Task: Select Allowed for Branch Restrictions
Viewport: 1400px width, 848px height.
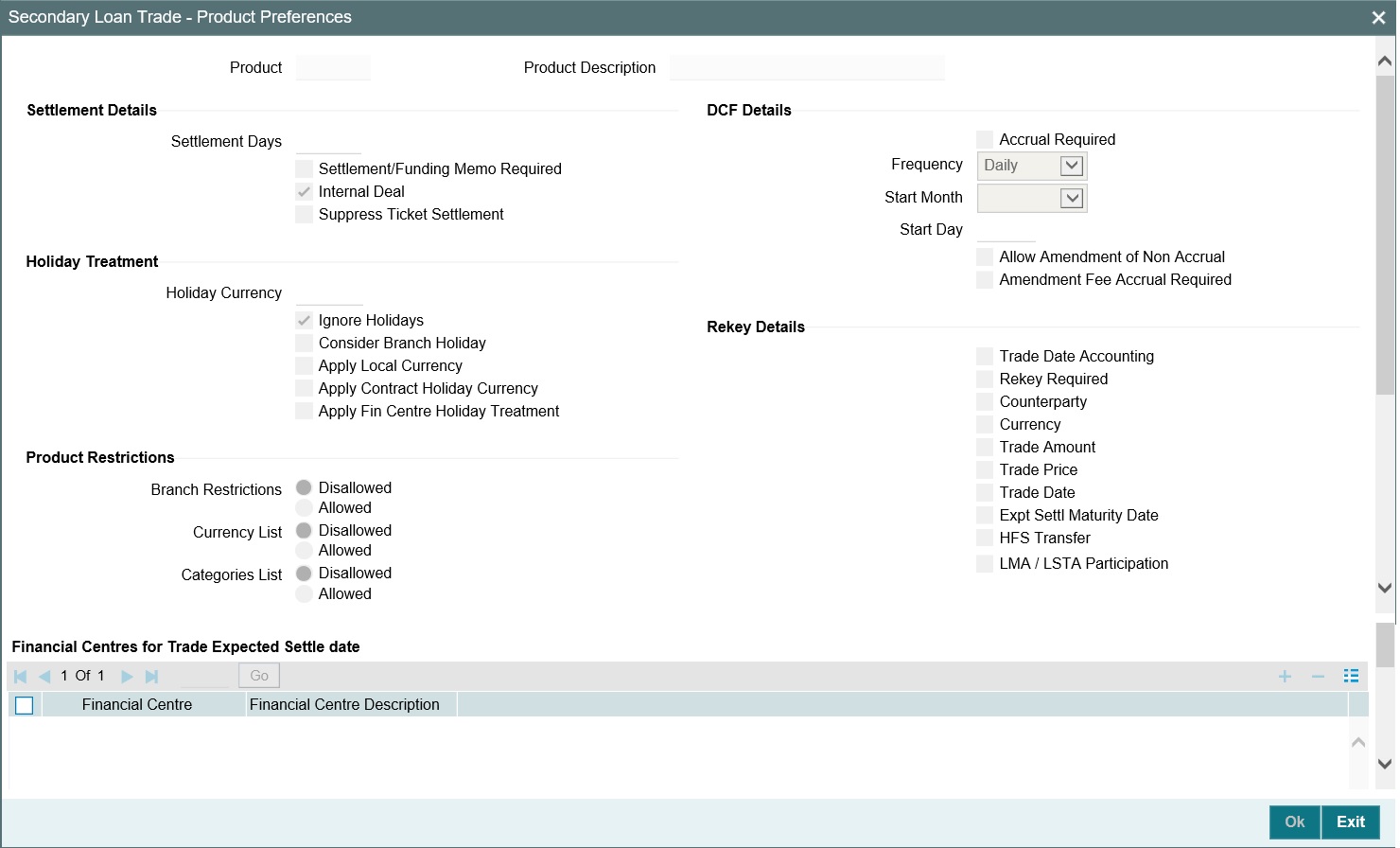Action: pos(304,508)
